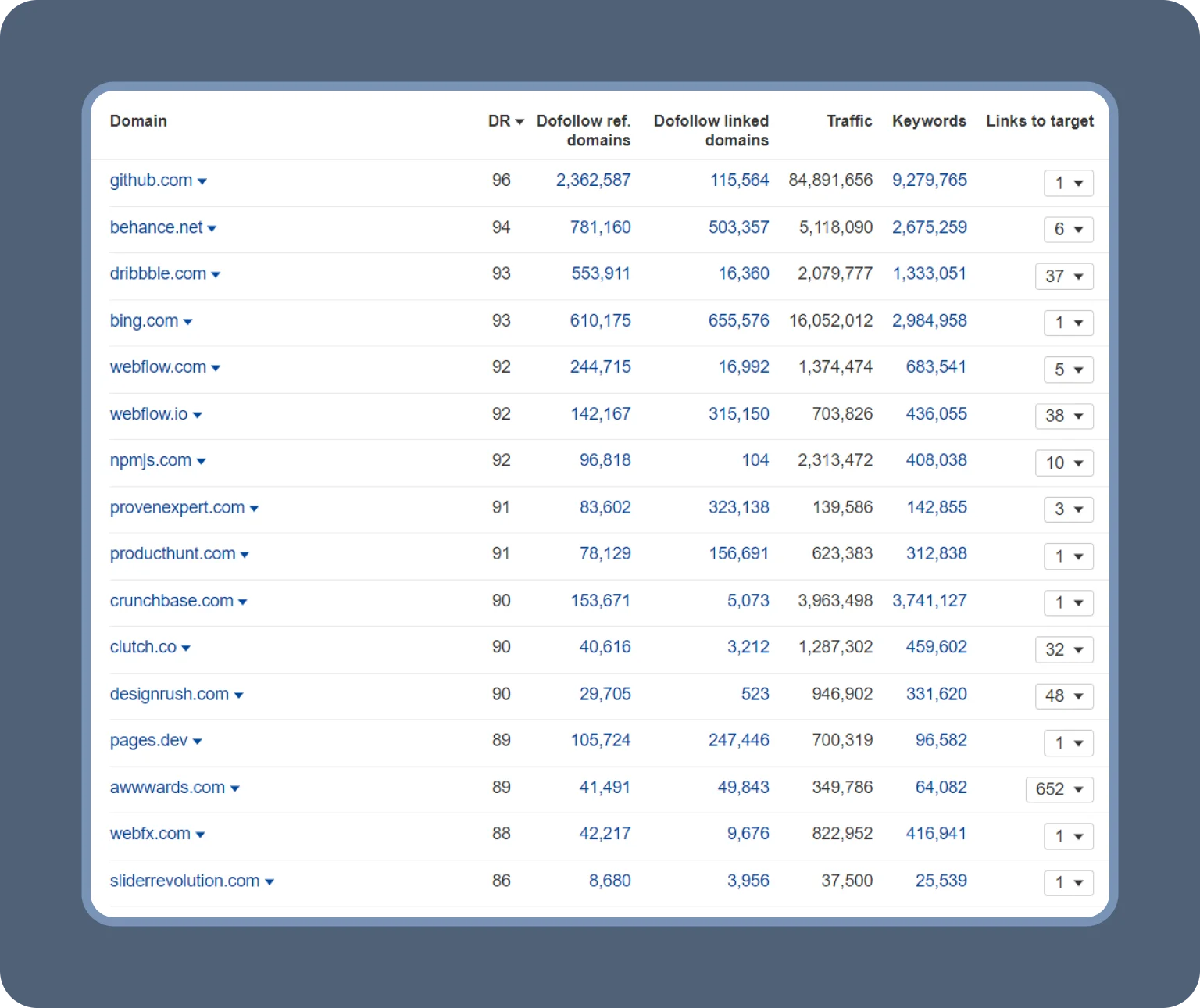Select clutch.co traffic value 1,287,302
The image size is (1200, 1008).
(x=835, y=647)
